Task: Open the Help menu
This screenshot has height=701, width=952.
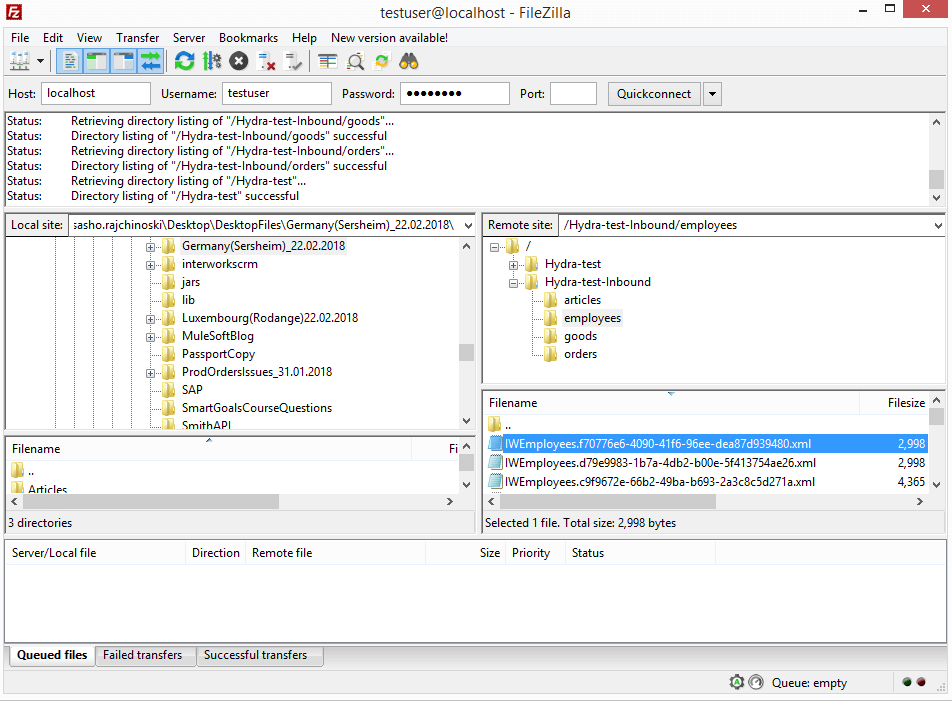Action: coord(304,38)
